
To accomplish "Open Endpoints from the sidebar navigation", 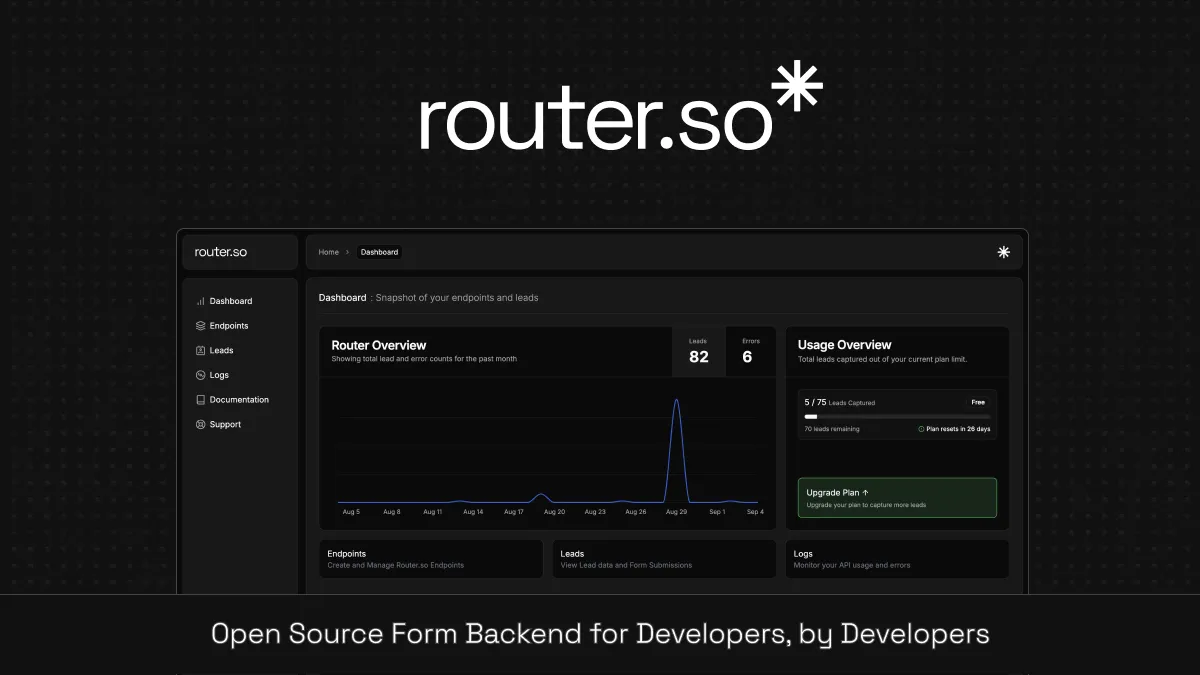I will click(230, 325).
